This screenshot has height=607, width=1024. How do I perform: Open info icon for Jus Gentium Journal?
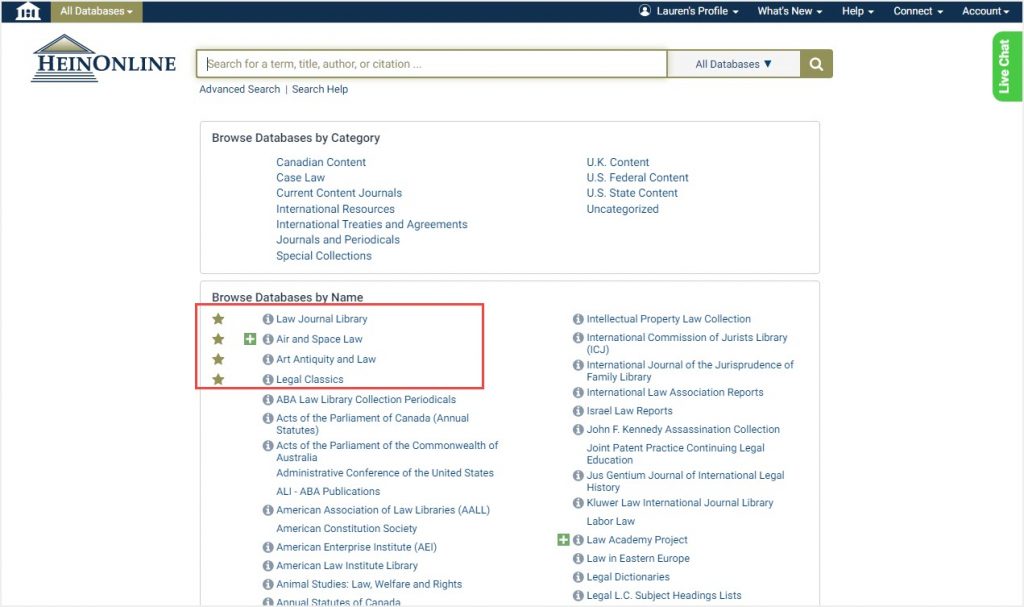(x=578, y=476)
